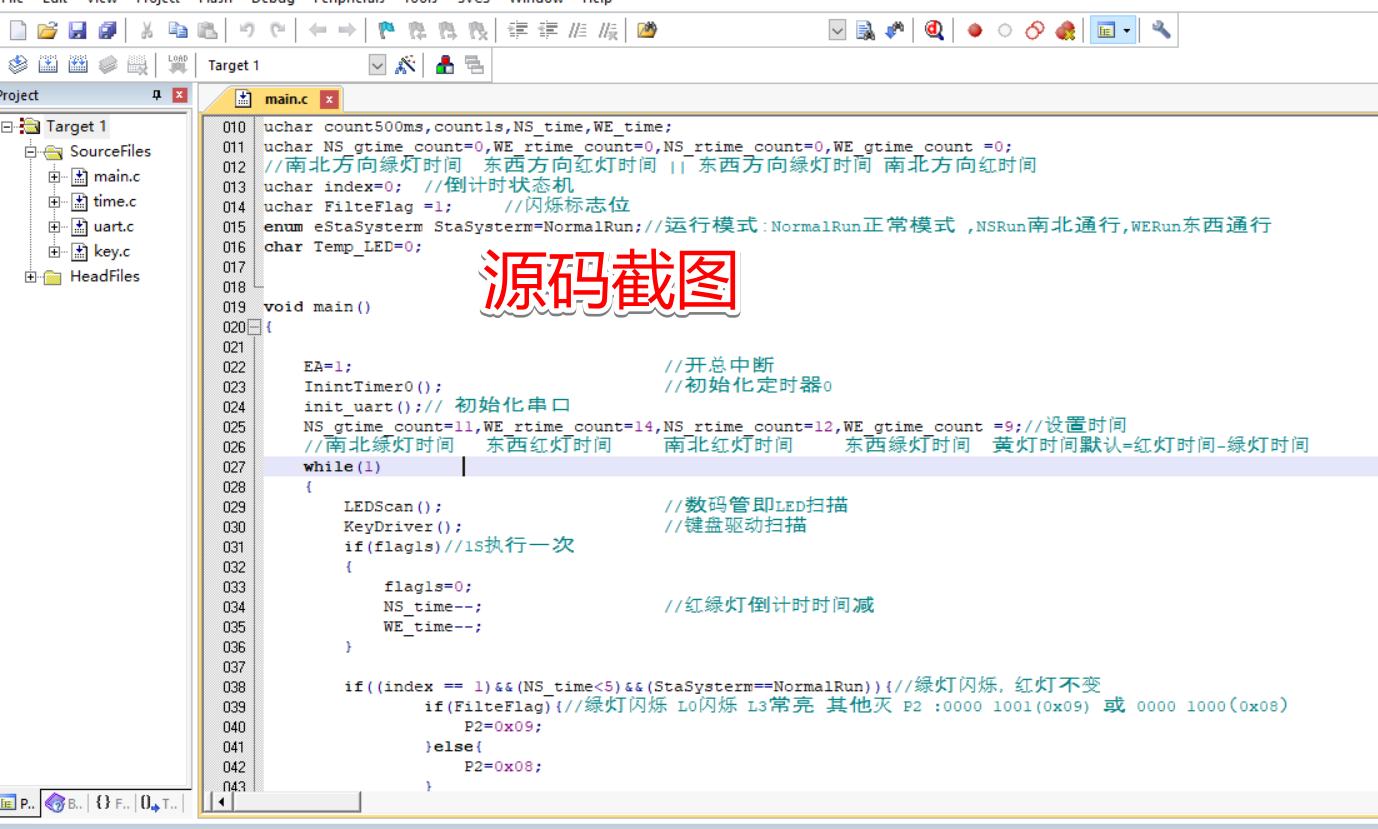Viewport: 1378px width, 829px height.
Task: Select key.c in the project tree
Action: point(111,251)
